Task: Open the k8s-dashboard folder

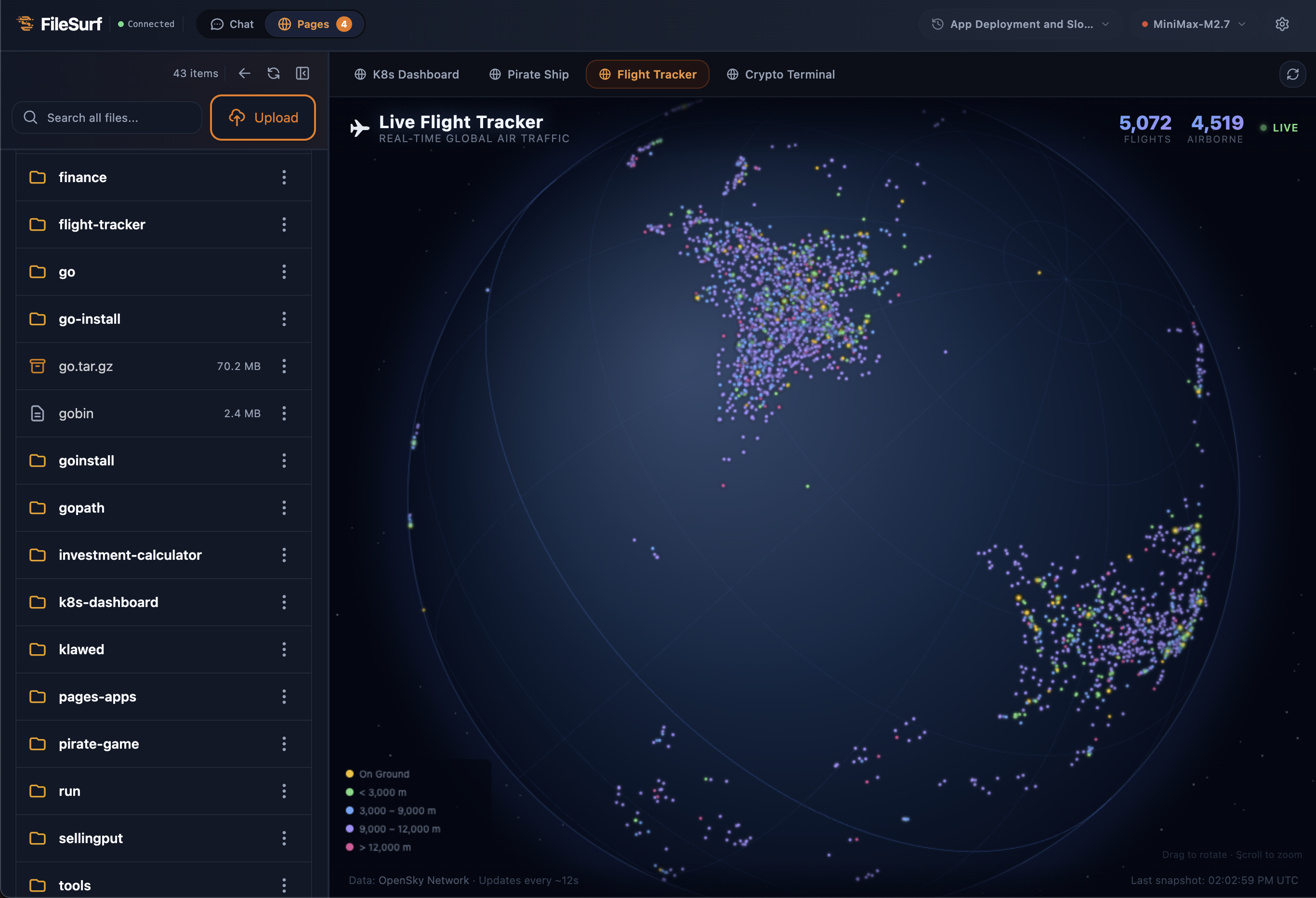Action: click(x=108, y=603)
